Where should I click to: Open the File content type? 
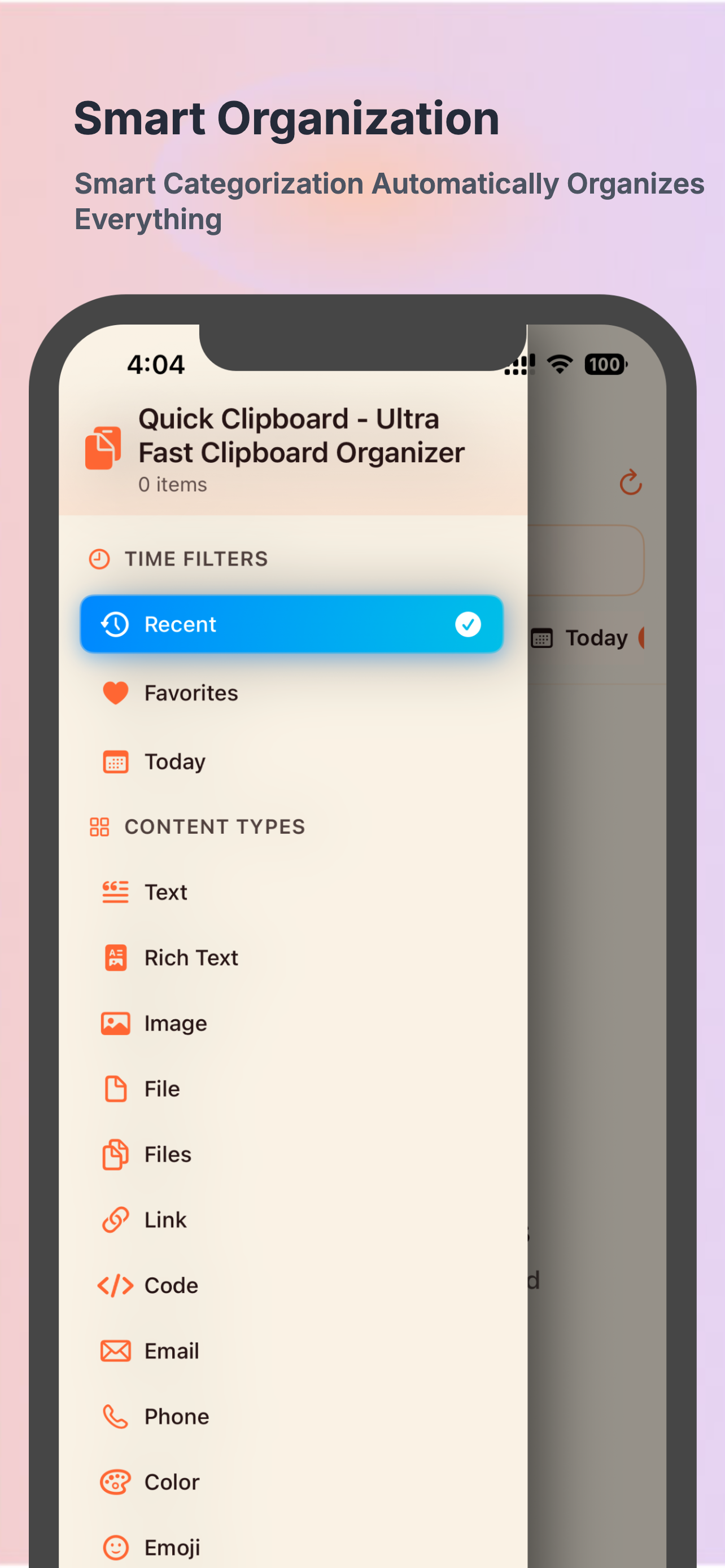pos(291,1088)
